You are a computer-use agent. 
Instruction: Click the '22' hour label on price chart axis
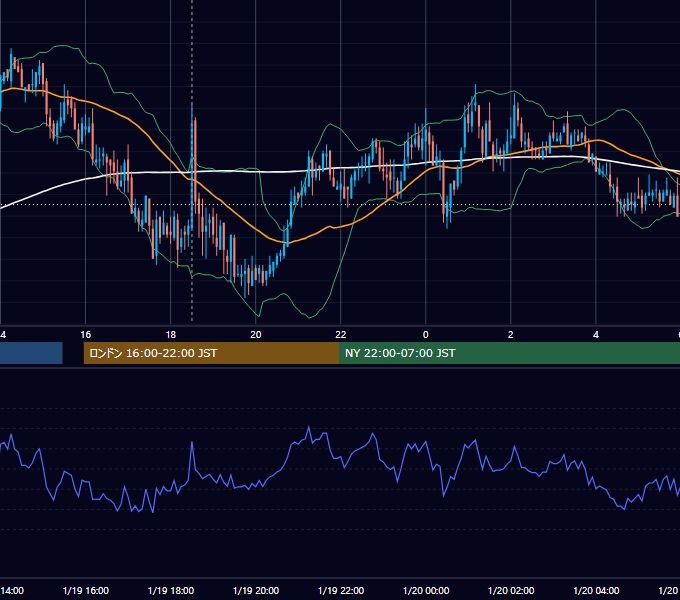tap(341, 335)
